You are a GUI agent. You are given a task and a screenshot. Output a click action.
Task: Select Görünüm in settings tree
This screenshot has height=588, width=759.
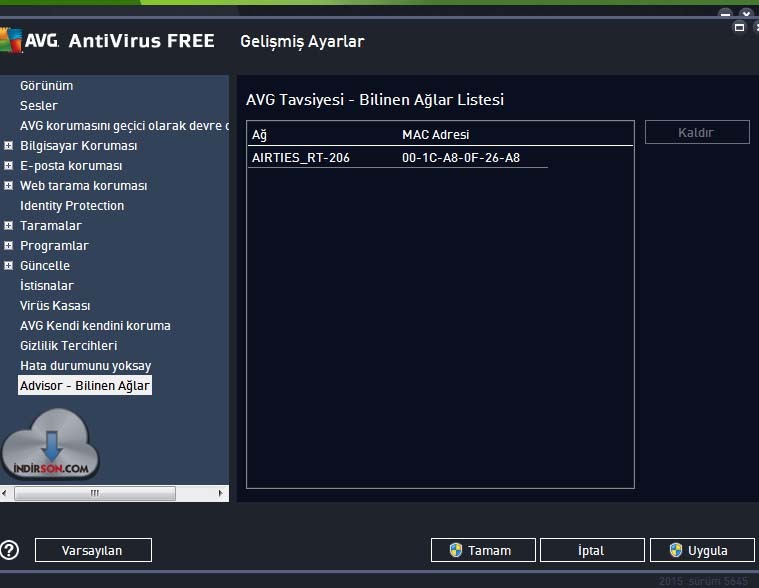point(46,86)
